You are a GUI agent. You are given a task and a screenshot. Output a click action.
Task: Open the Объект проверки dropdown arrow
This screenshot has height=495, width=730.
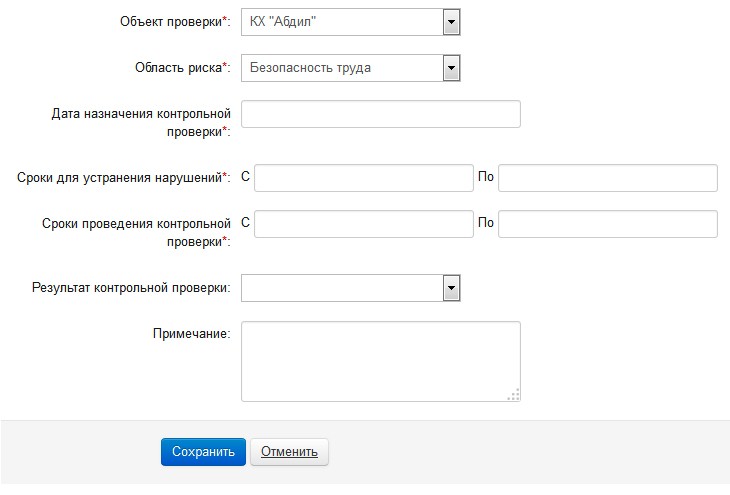pyautogui.click(x=451, y=22)
